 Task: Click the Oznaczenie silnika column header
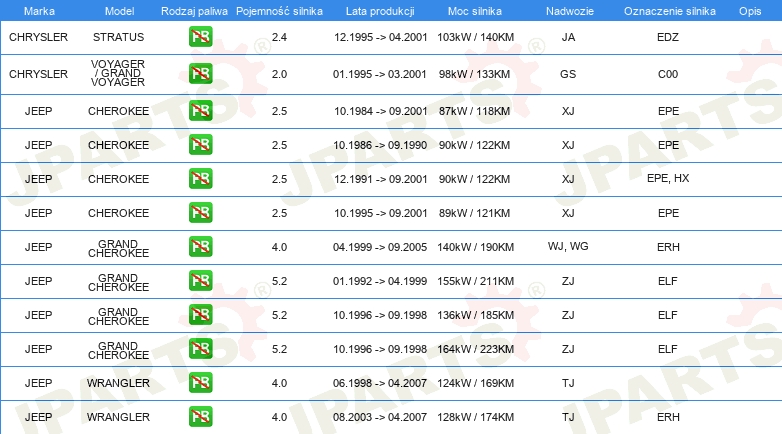pos(670,11)
